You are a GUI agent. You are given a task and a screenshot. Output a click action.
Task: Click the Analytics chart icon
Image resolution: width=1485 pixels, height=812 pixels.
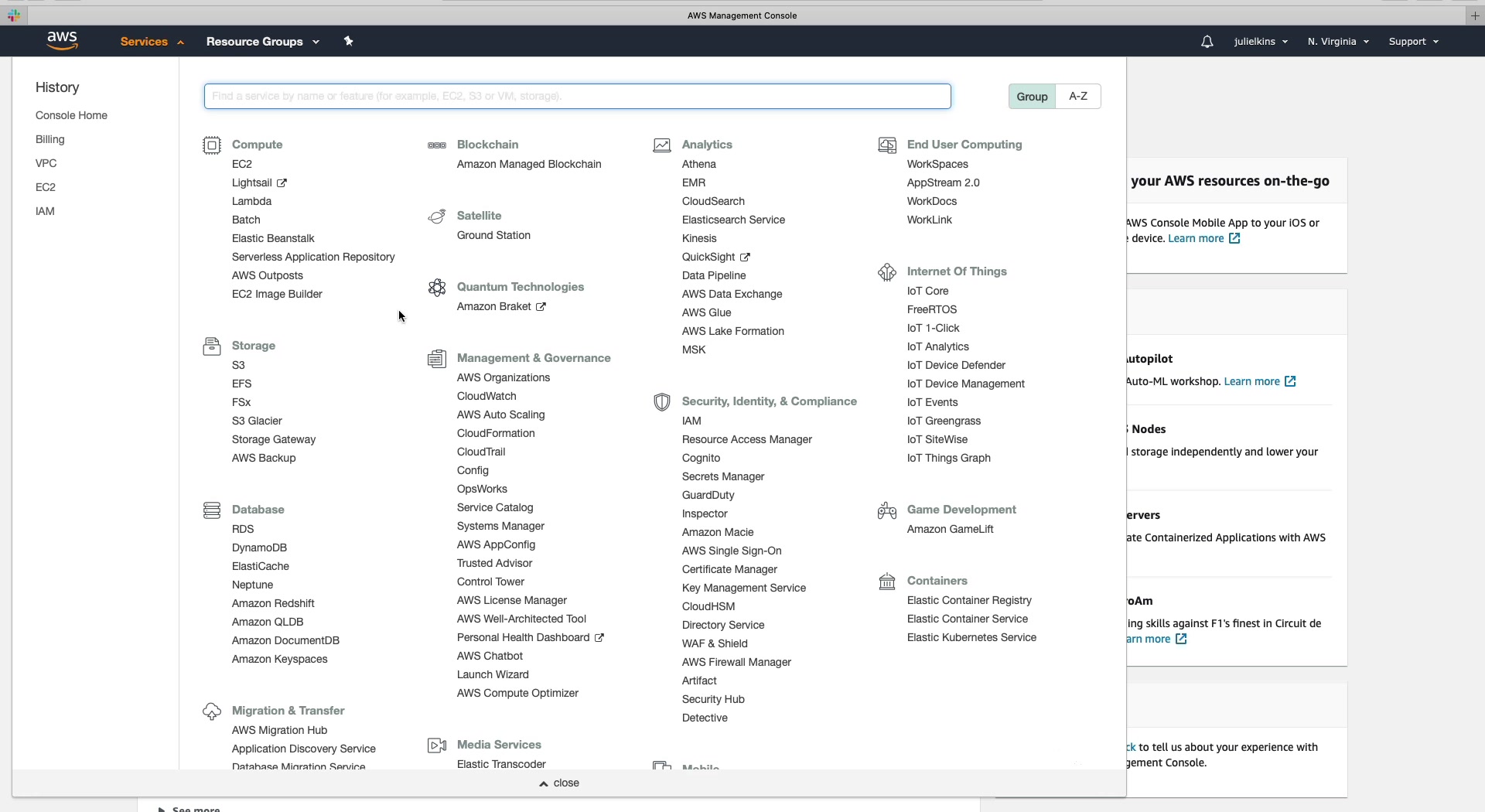[662, 145]
